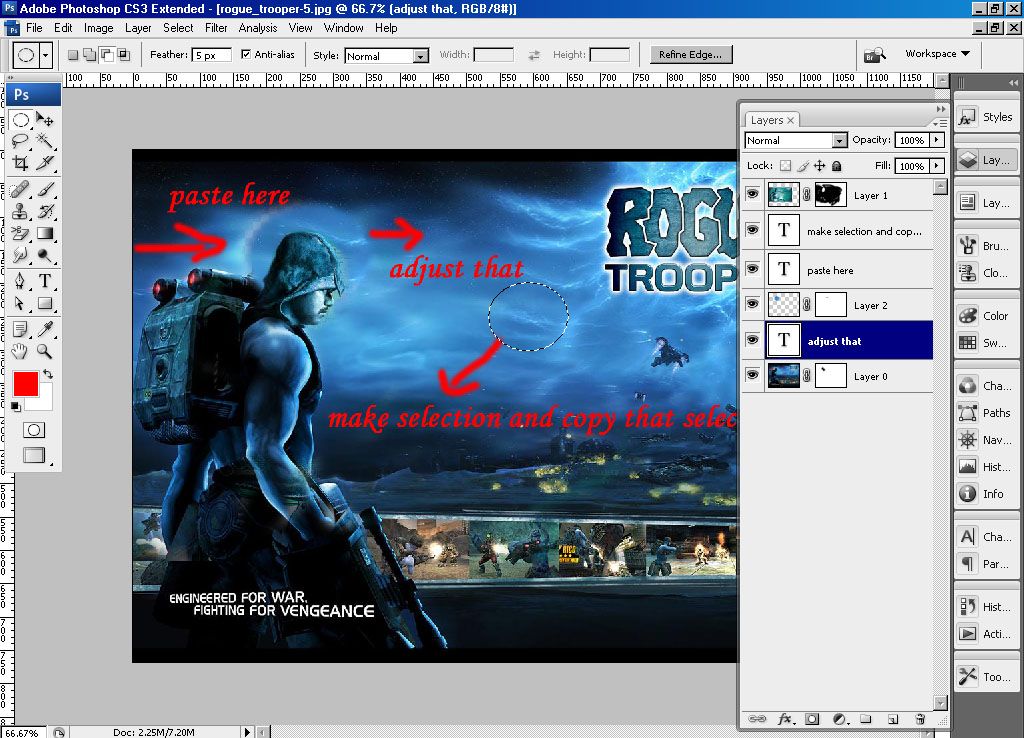Viewport: 1024px width, 738px height.
Task: Select the Healing Brush tool
Action: point(20,189)
